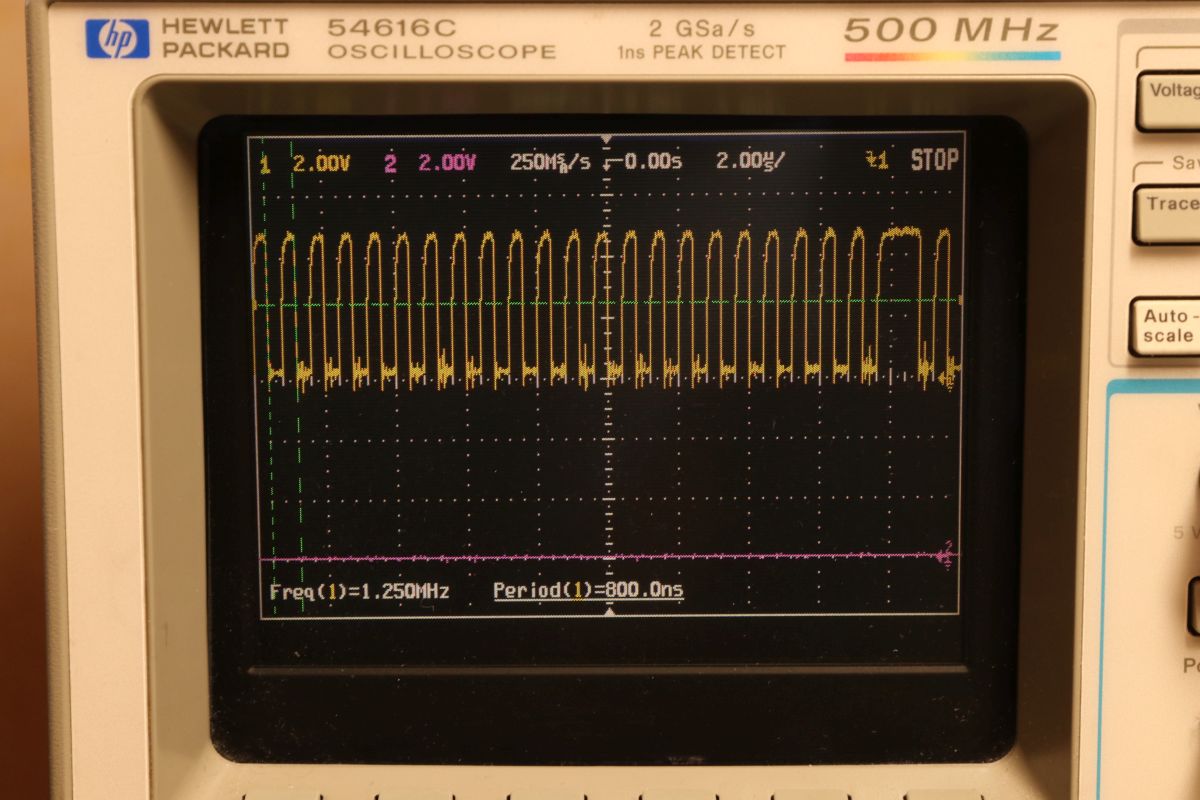1200x800 pixels.
Task: Click the 250MSa/s sample rate readout
Action: coord(550,162)
